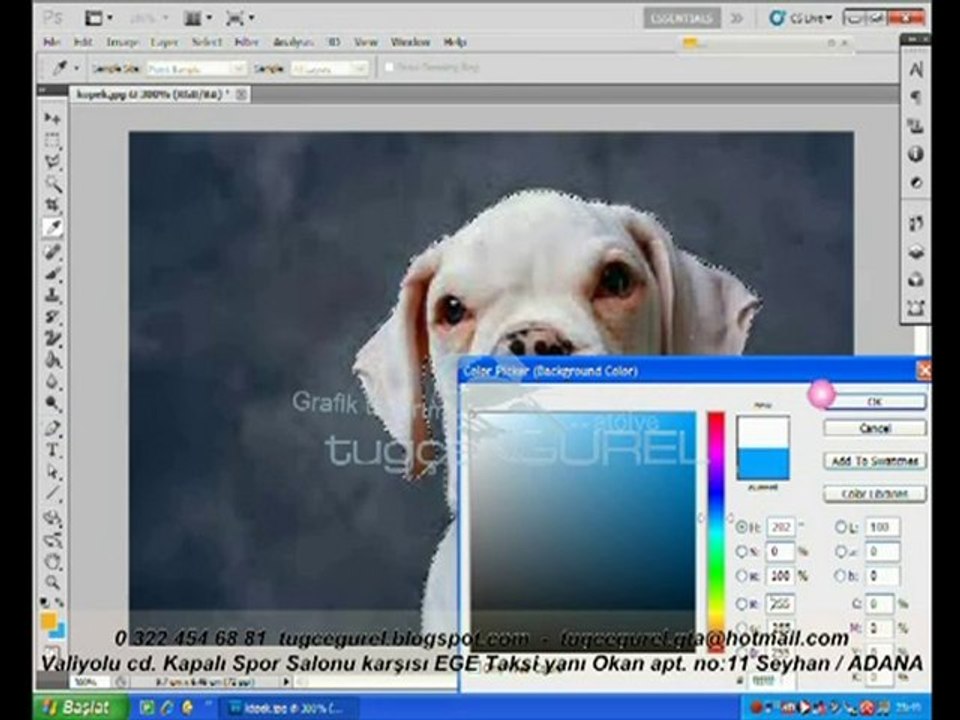This screenshot has height=720, width=960.
Task: Select the Path Selection tool
Action: coord(53,472)
